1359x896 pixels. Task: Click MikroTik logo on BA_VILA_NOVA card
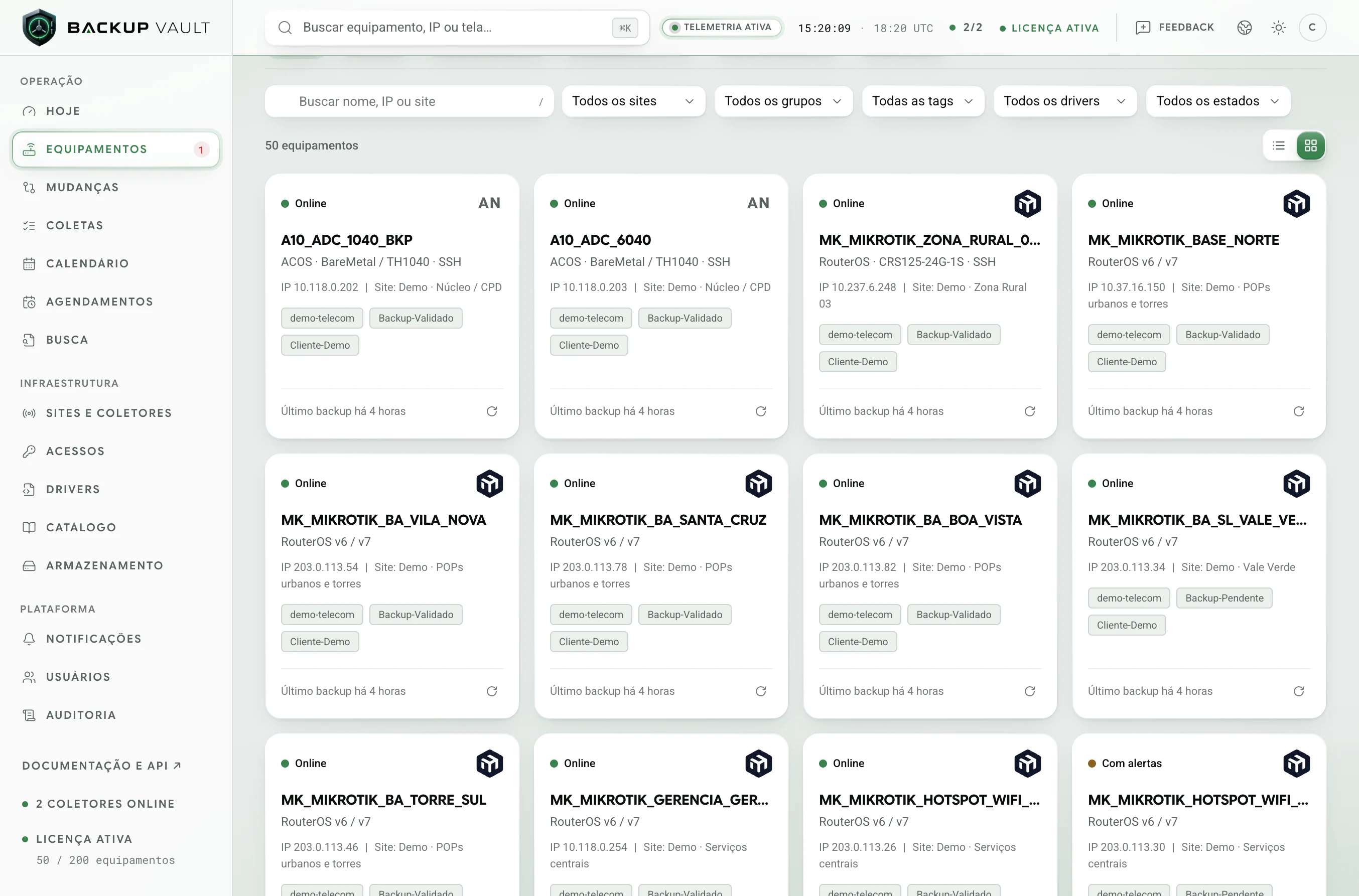490,484
